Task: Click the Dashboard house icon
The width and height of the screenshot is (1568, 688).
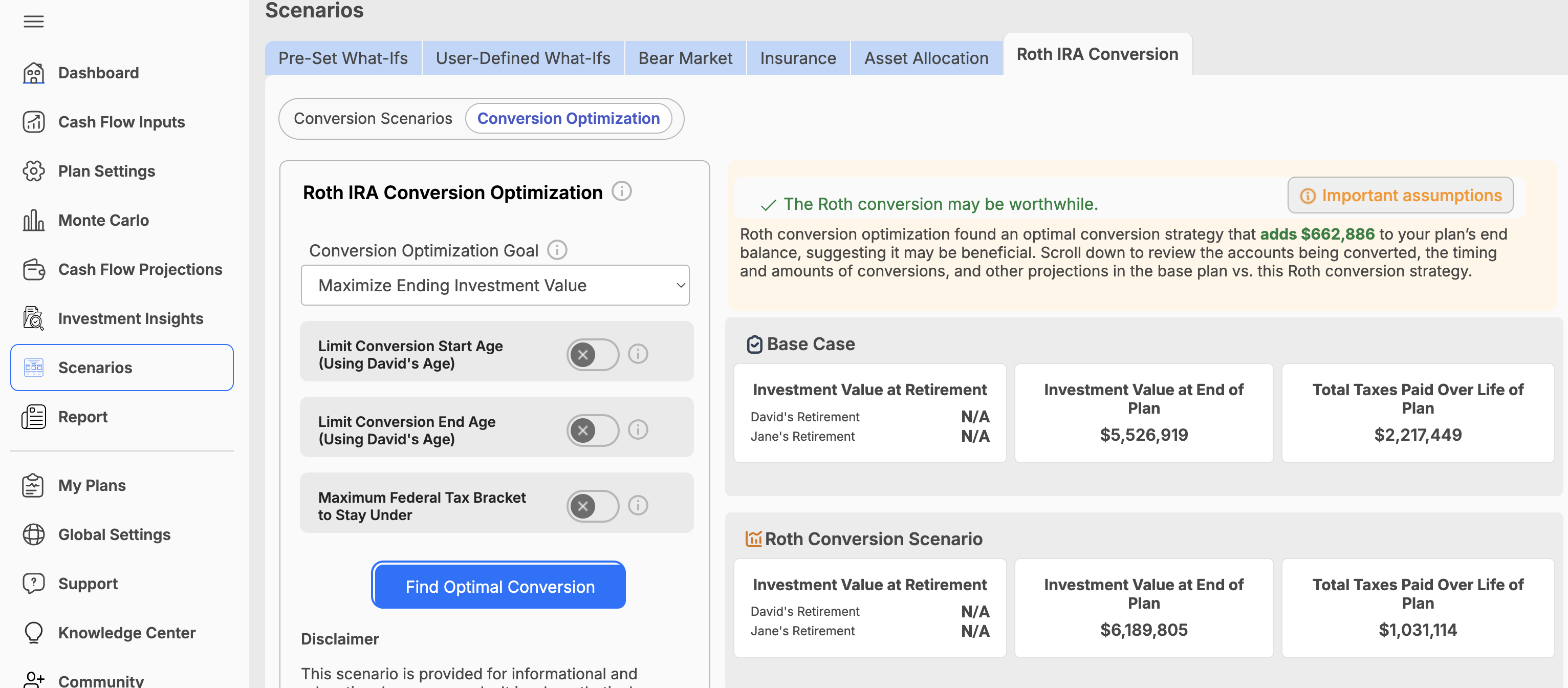Action: click(33, 73)
